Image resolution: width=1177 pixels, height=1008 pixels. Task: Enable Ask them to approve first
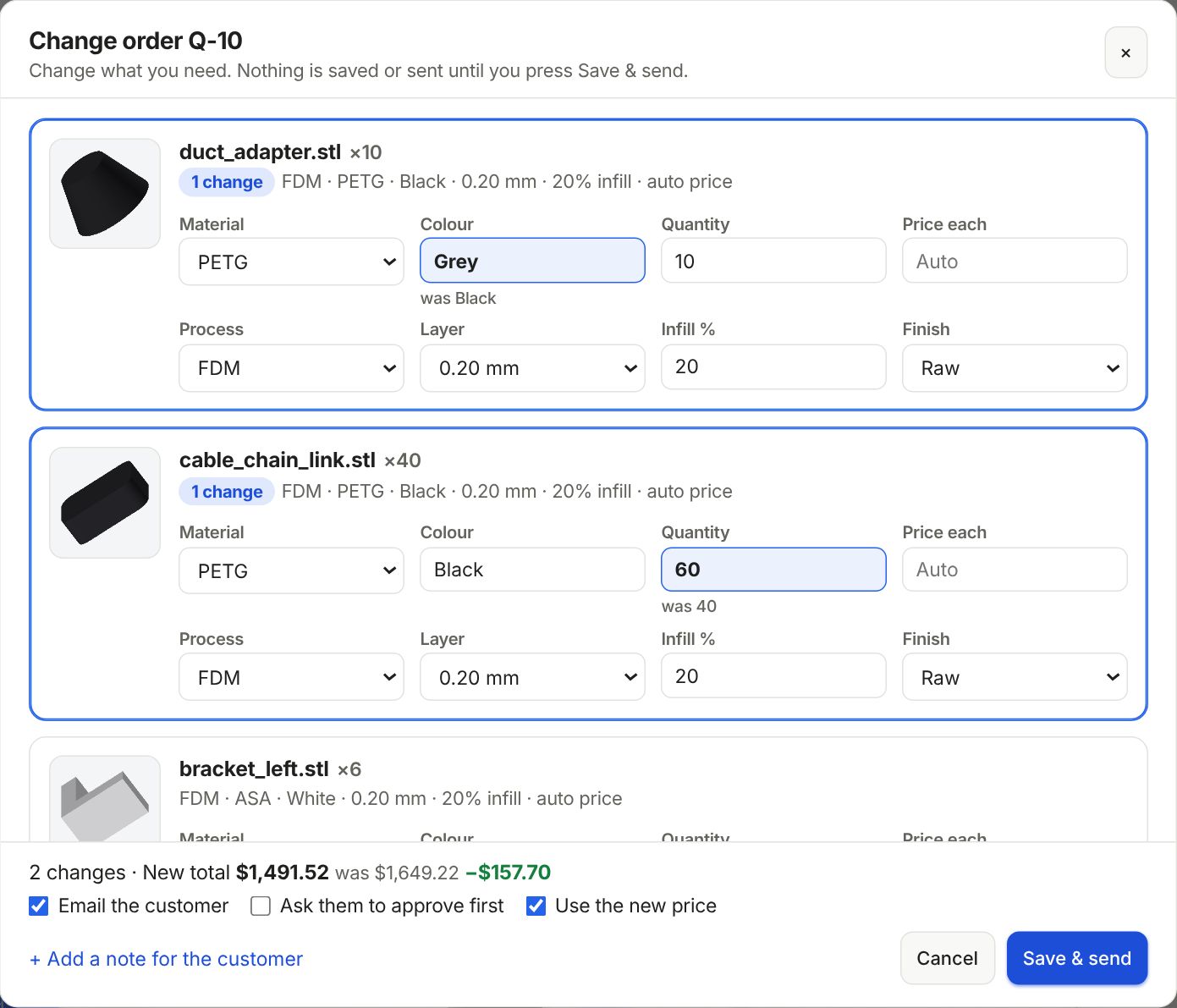(261, 906)
